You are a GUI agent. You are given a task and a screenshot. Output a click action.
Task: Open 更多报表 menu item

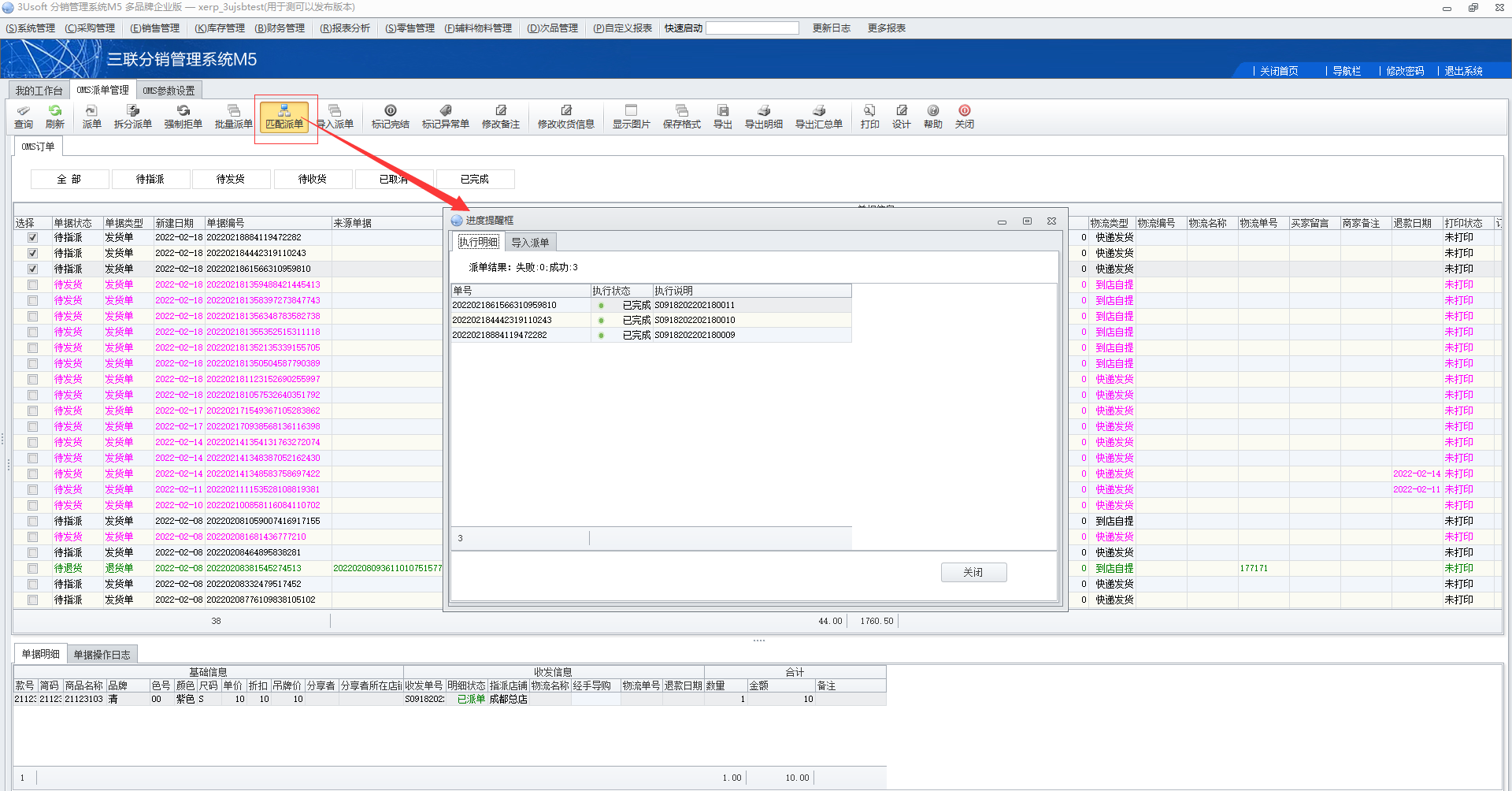[887, 28]
